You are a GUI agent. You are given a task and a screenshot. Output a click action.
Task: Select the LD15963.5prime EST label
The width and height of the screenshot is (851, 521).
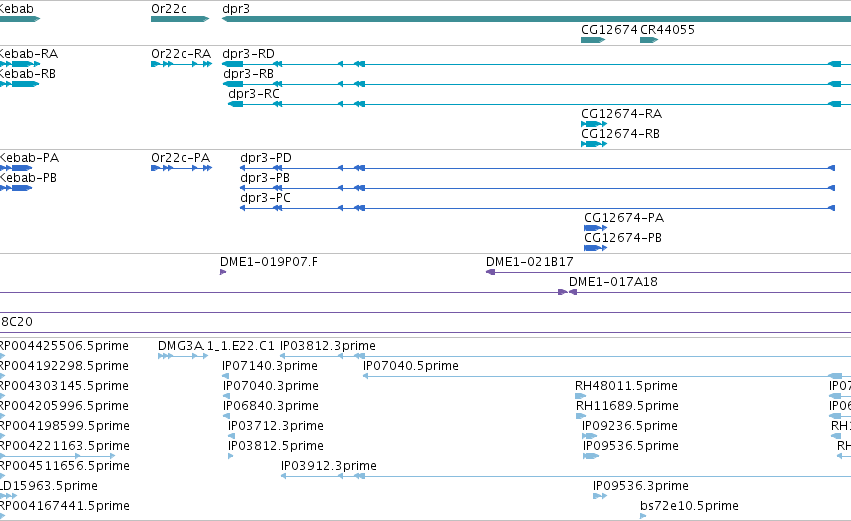[x=49, y=486]
